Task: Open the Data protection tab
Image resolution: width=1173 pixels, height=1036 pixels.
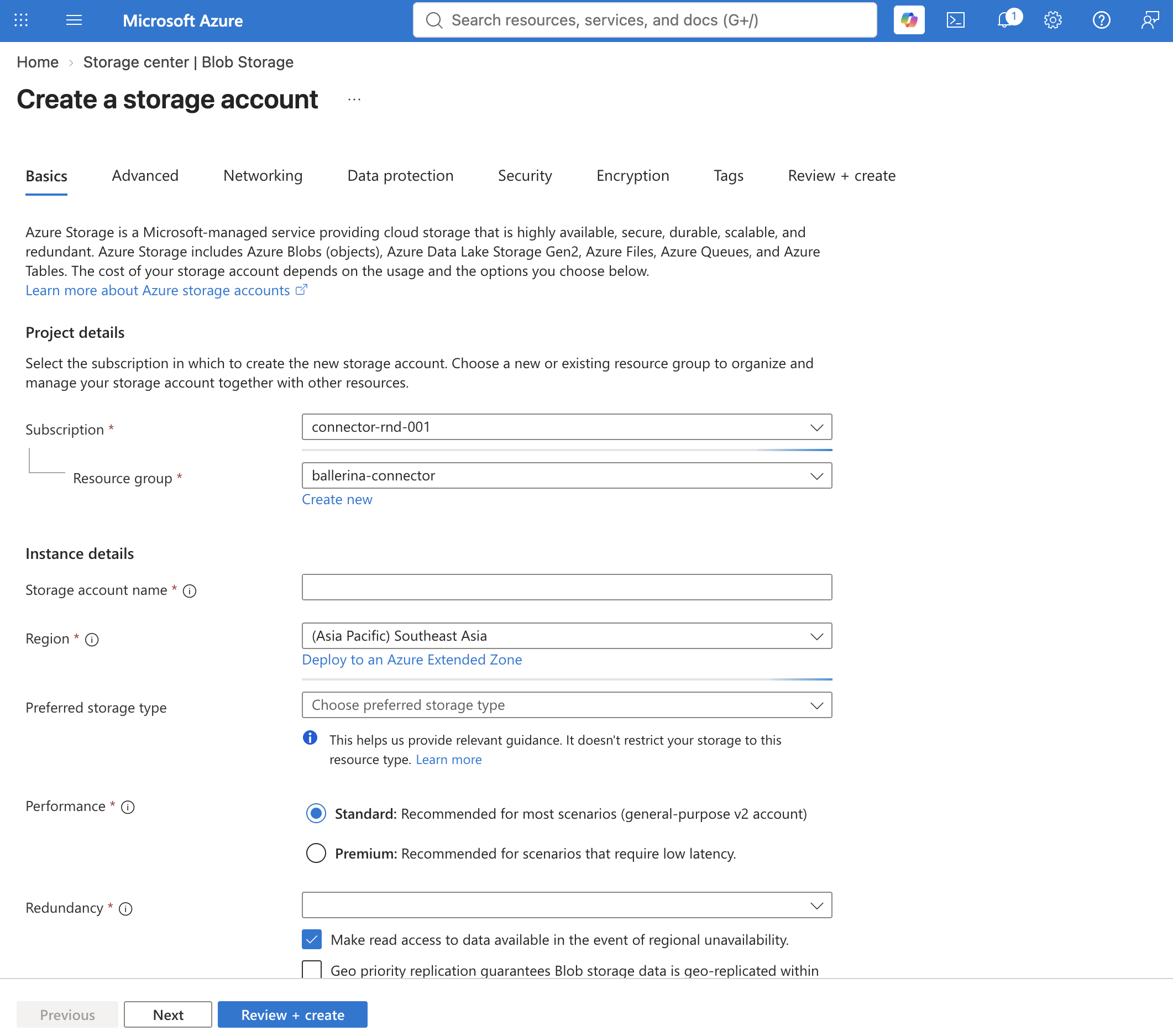Action: click(401, 176)
